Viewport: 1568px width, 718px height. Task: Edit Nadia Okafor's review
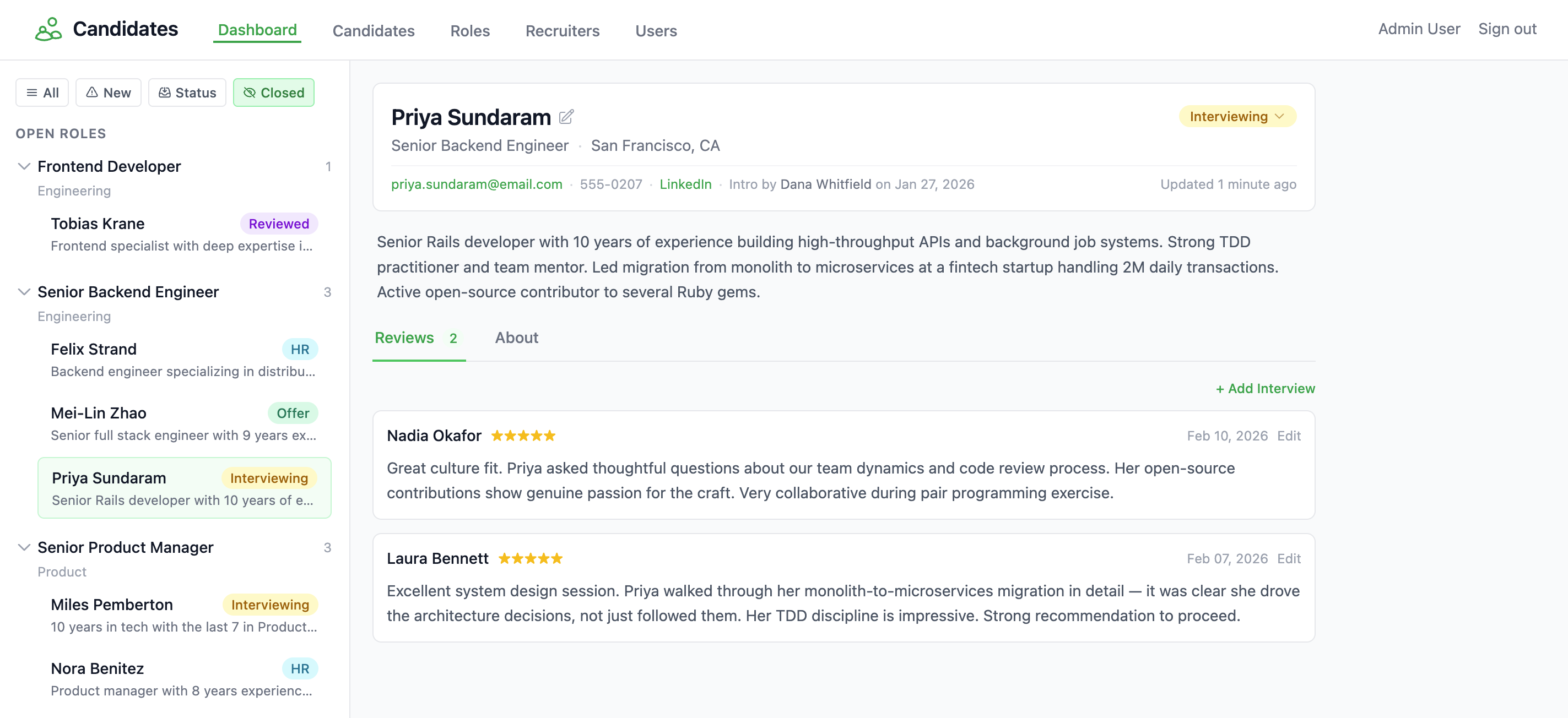pos(1289,436)
